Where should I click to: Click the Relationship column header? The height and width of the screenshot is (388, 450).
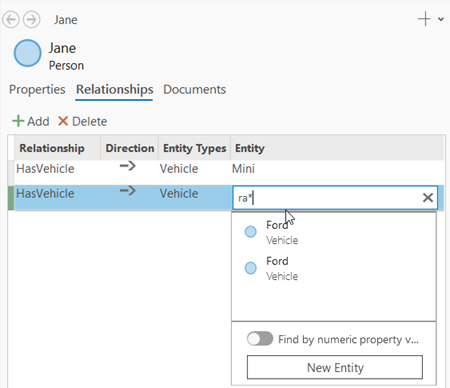click(x=57, y=148)
